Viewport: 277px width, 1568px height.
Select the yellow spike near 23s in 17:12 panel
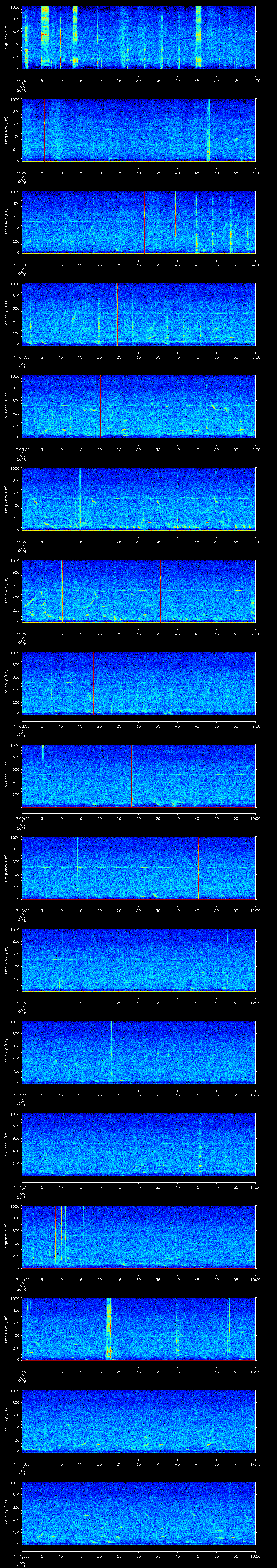[x=111, y=1049]
